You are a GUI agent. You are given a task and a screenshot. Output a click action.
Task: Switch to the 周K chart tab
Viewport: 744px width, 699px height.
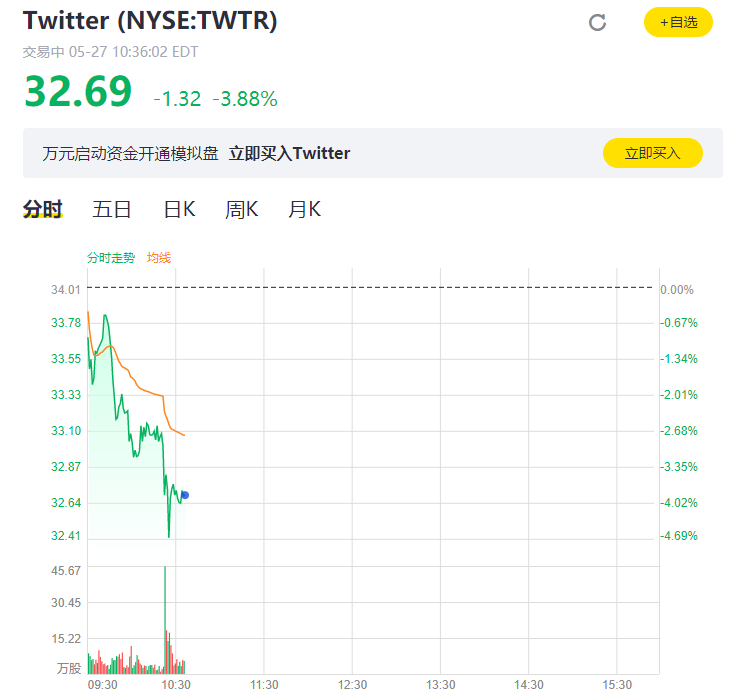242,209
